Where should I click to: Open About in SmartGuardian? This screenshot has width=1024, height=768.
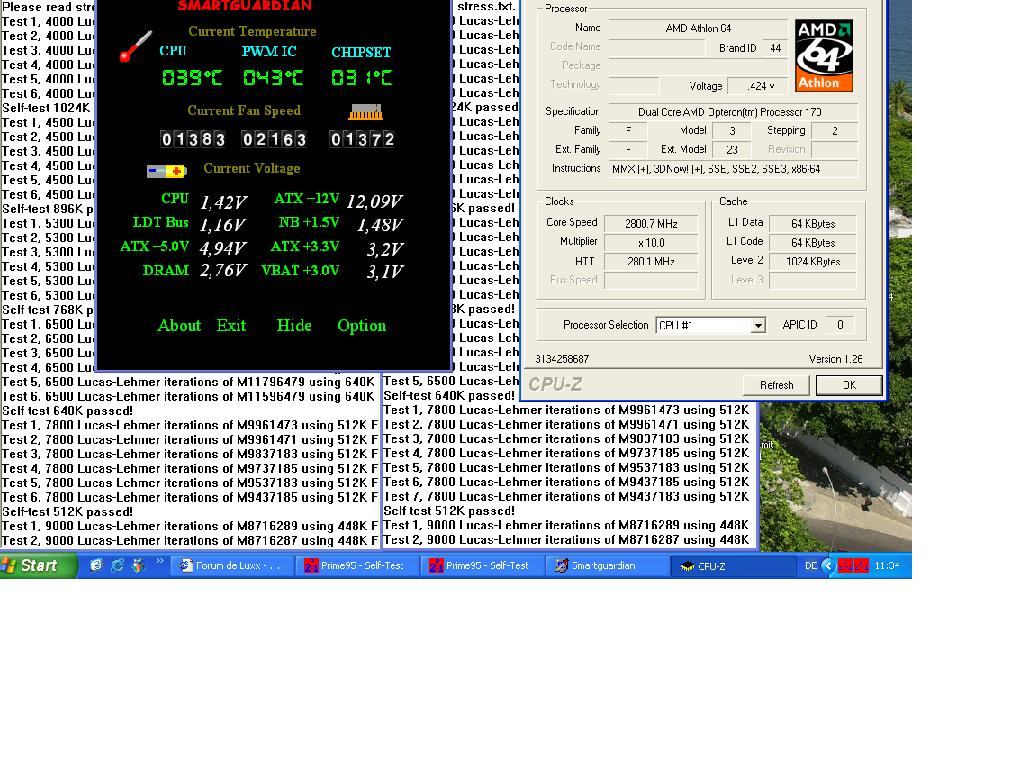pyautogui.click(x=179, y=325)
